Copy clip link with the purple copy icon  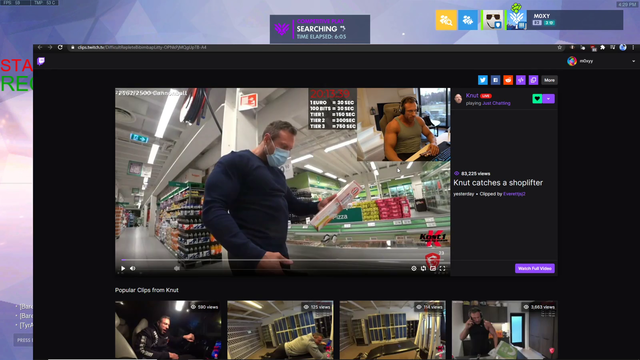pyautogui.click(x=533, y=80)
